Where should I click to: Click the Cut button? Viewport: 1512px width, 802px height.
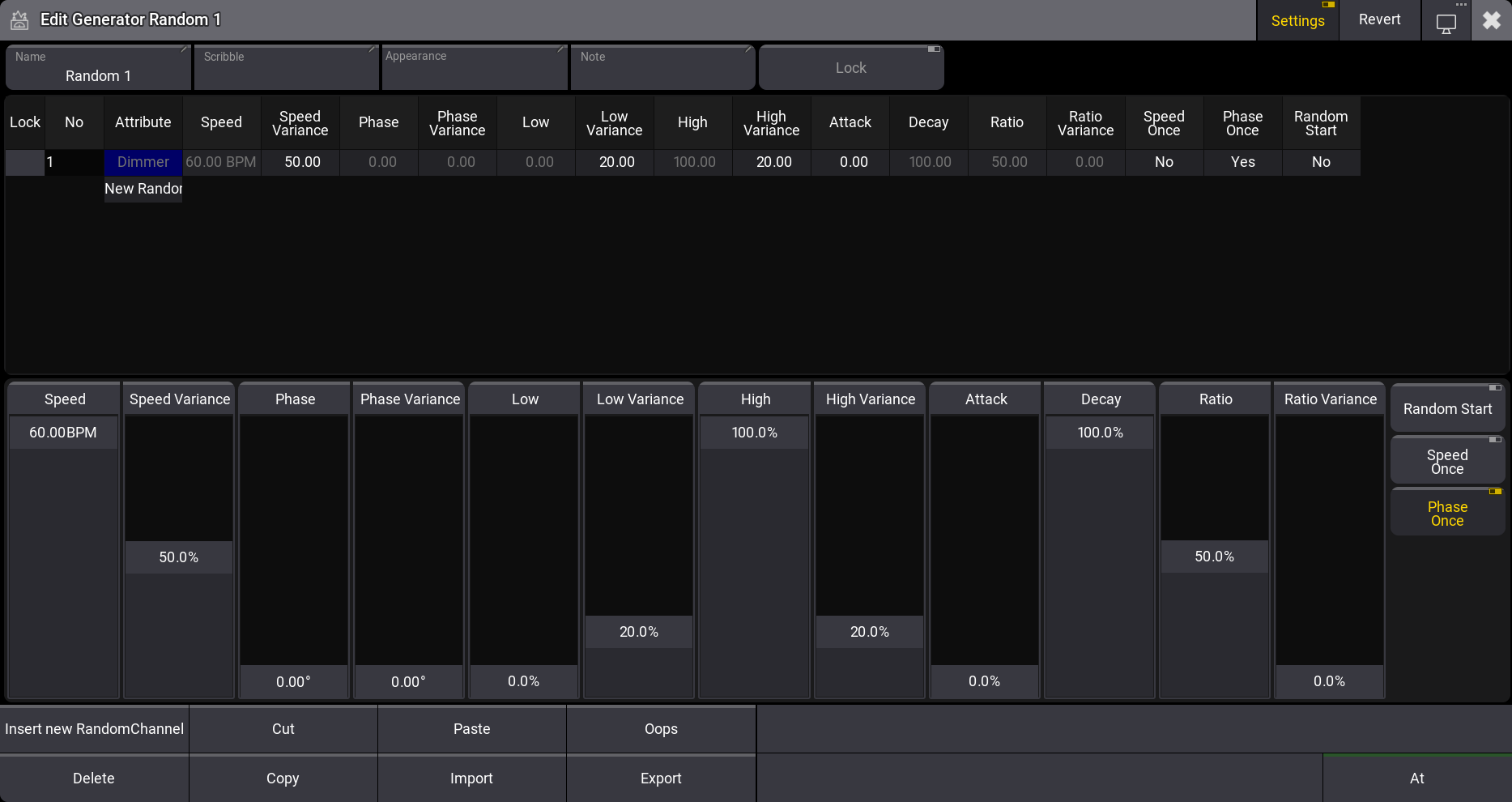(283, 729)
